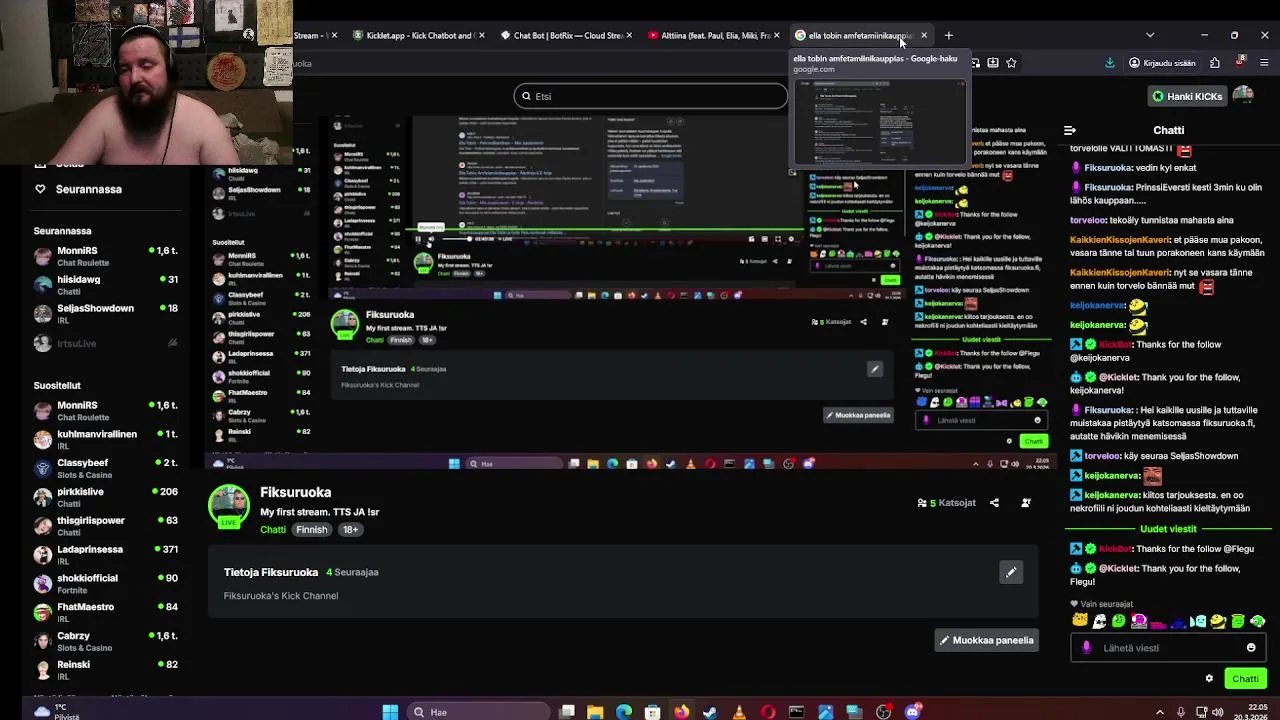
Task: Click Fiksuruoka channel avatar with LIVE badge
Action: [229, 506]
